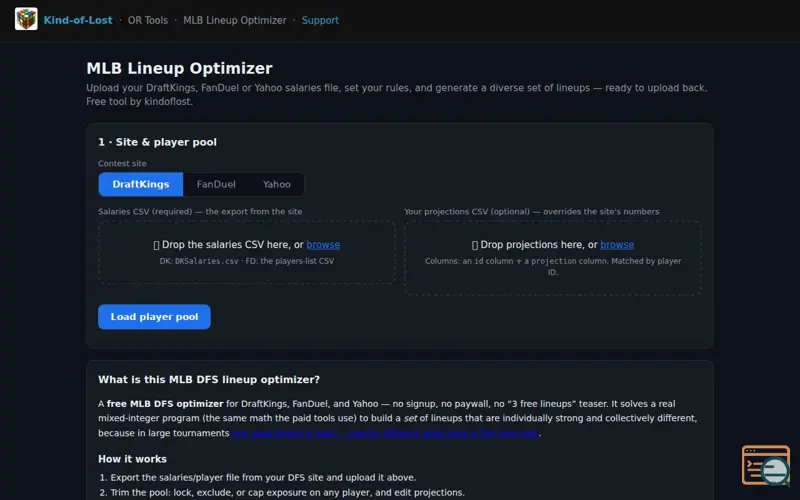Screen dimensions: 800x500
Task: Open the Support link
Action: coord(320,20)
